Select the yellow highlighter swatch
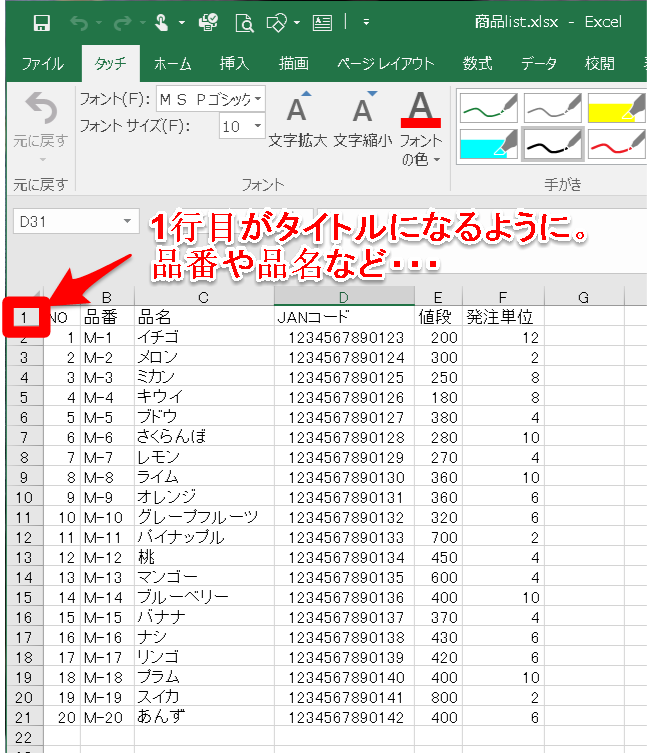 (x=617, y=108)
